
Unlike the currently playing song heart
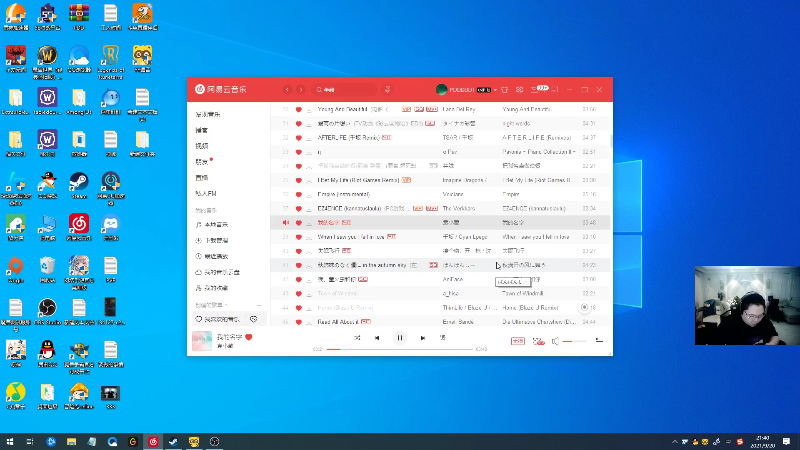click(x=249, y=337)
